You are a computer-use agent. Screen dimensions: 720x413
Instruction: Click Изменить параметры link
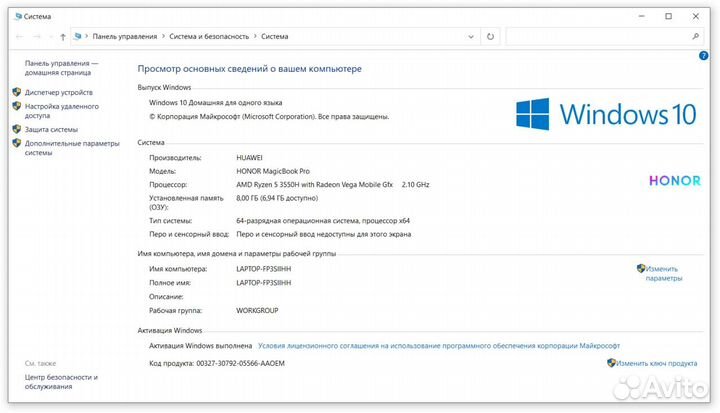pos(664,273)
